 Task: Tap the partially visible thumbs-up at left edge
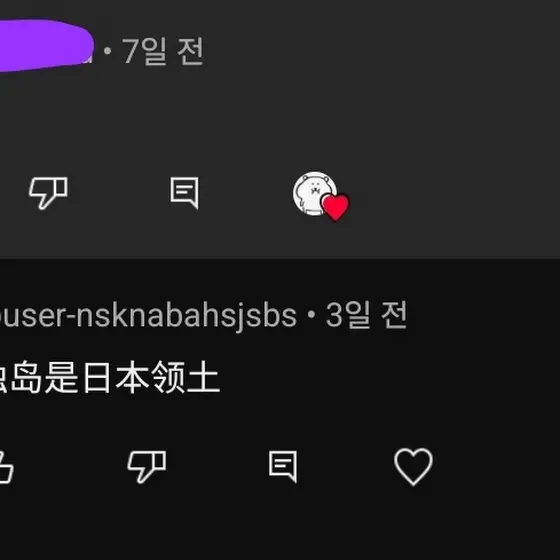(6, 466)
